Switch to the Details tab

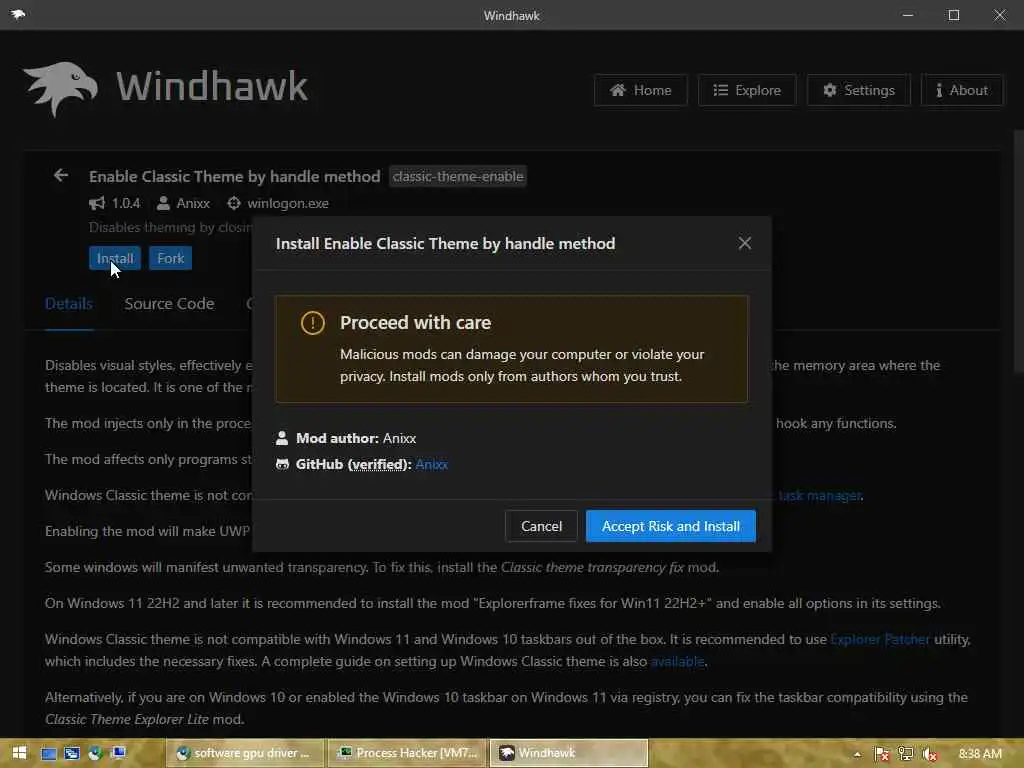(69, 304)
